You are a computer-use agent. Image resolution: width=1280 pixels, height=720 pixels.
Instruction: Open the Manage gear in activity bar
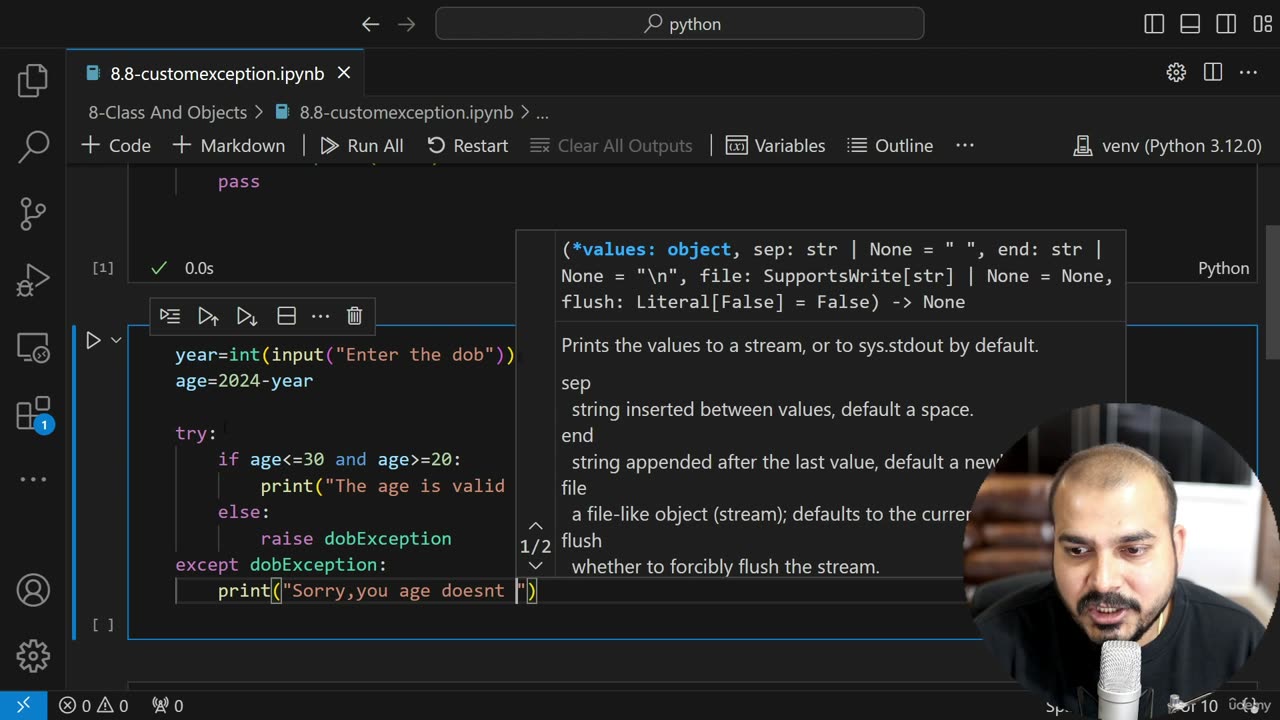point(33,656)
